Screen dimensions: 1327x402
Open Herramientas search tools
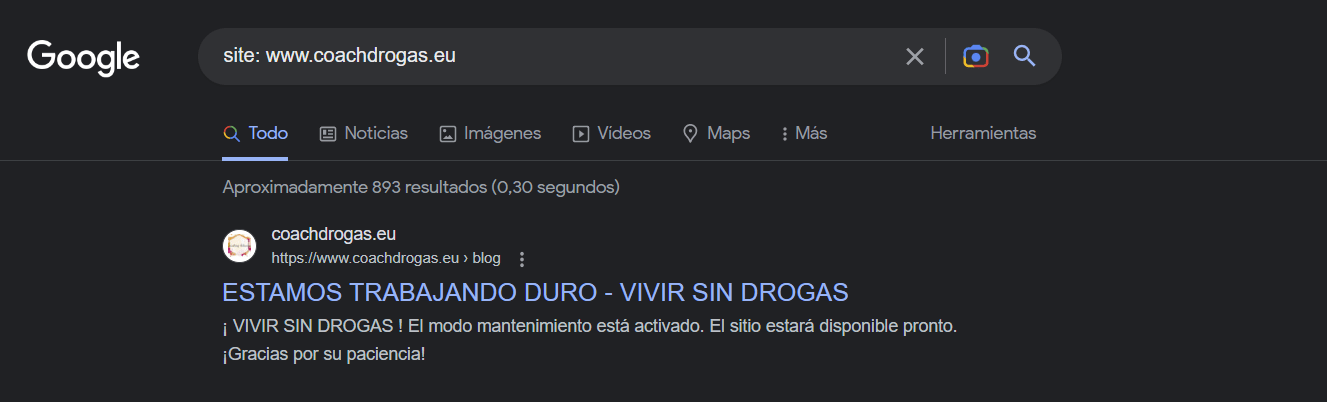[x=983, y=133]
